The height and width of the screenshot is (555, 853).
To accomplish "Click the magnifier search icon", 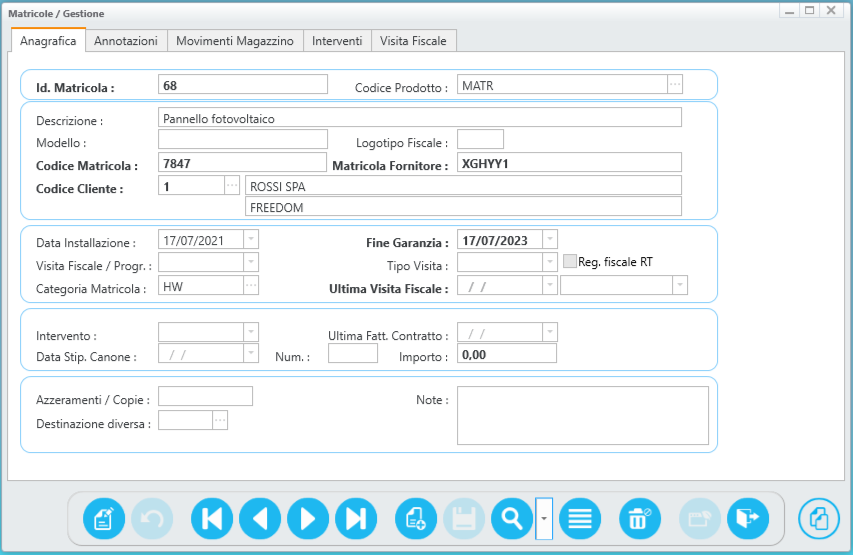I will tap(512, 518).
